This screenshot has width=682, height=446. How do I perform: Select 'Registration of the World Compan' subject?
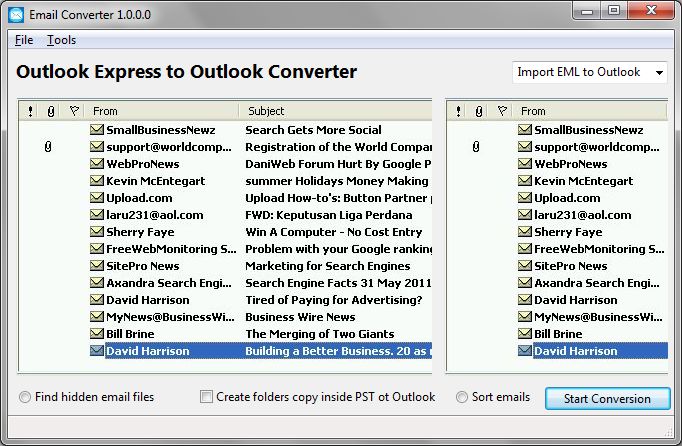338,147
